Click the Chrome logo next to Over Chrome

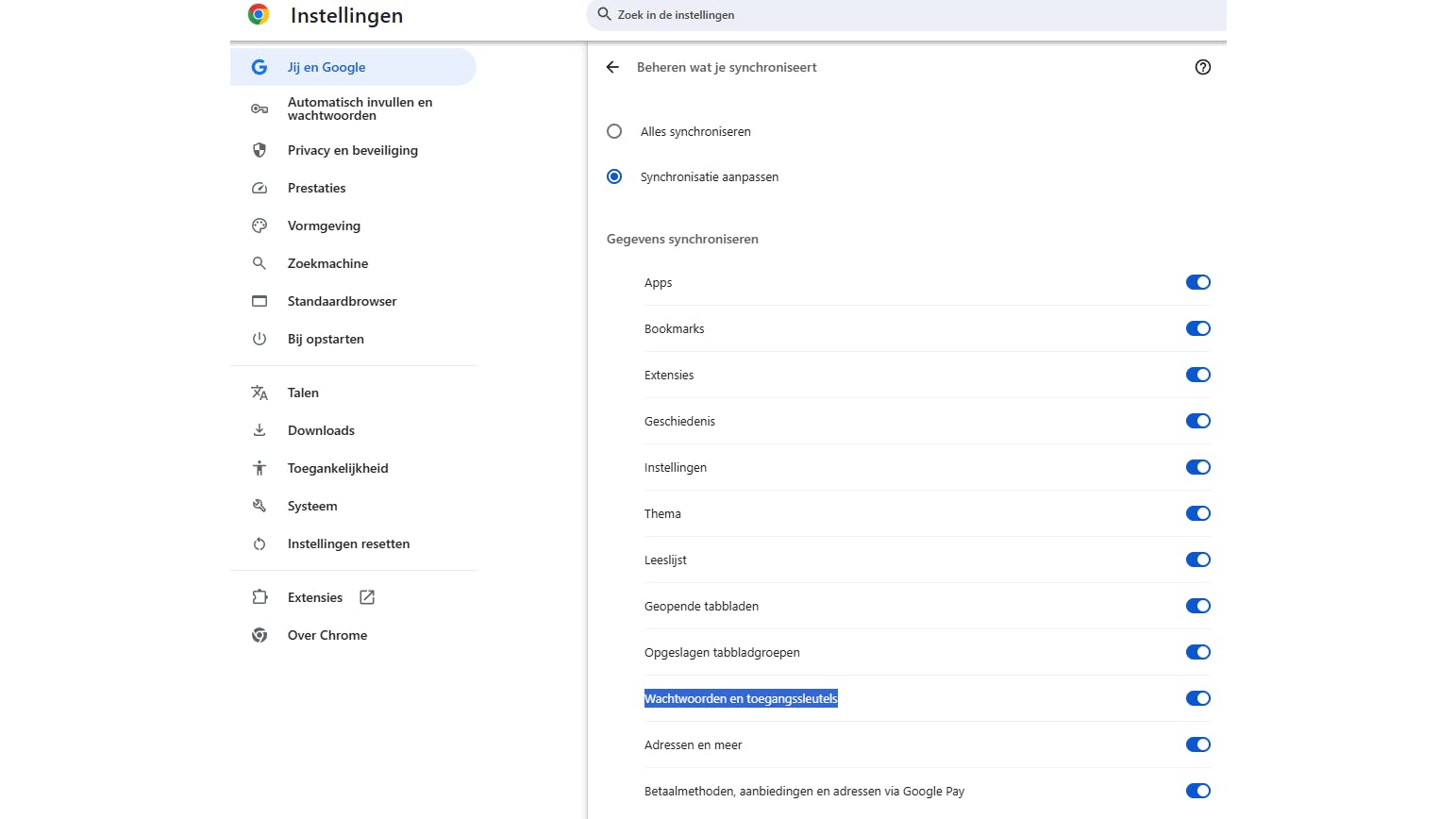(x=259, y=635)
